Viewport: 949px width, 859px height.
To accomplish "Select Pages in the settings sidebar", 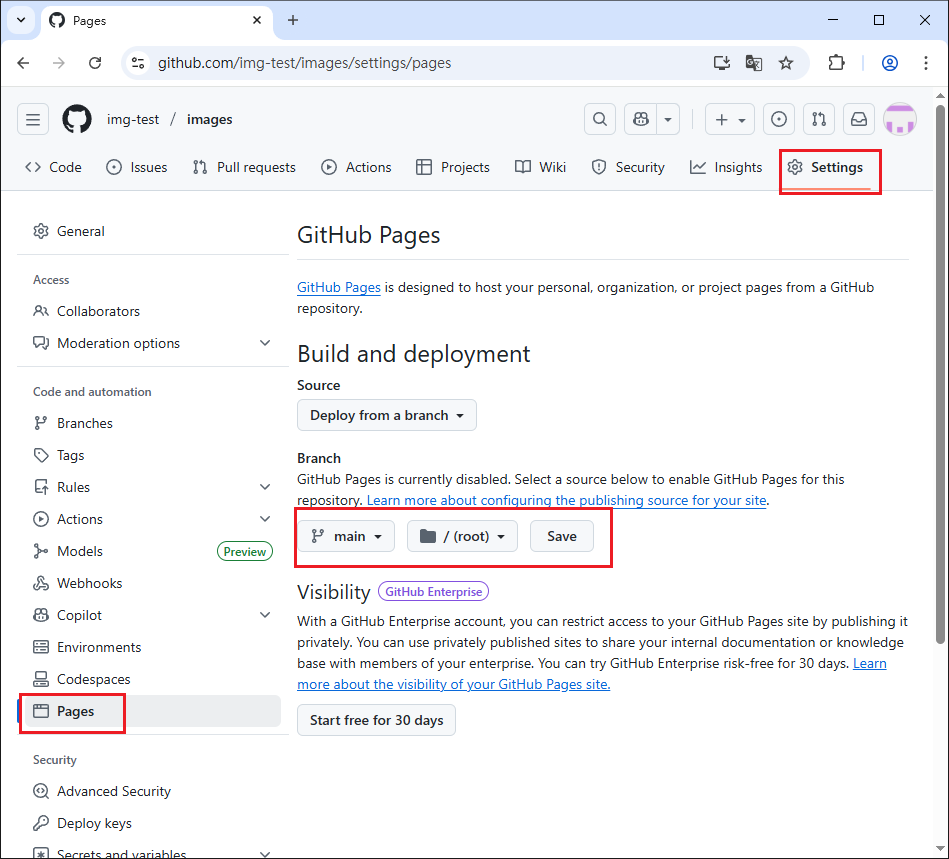I will click(72, 711).
